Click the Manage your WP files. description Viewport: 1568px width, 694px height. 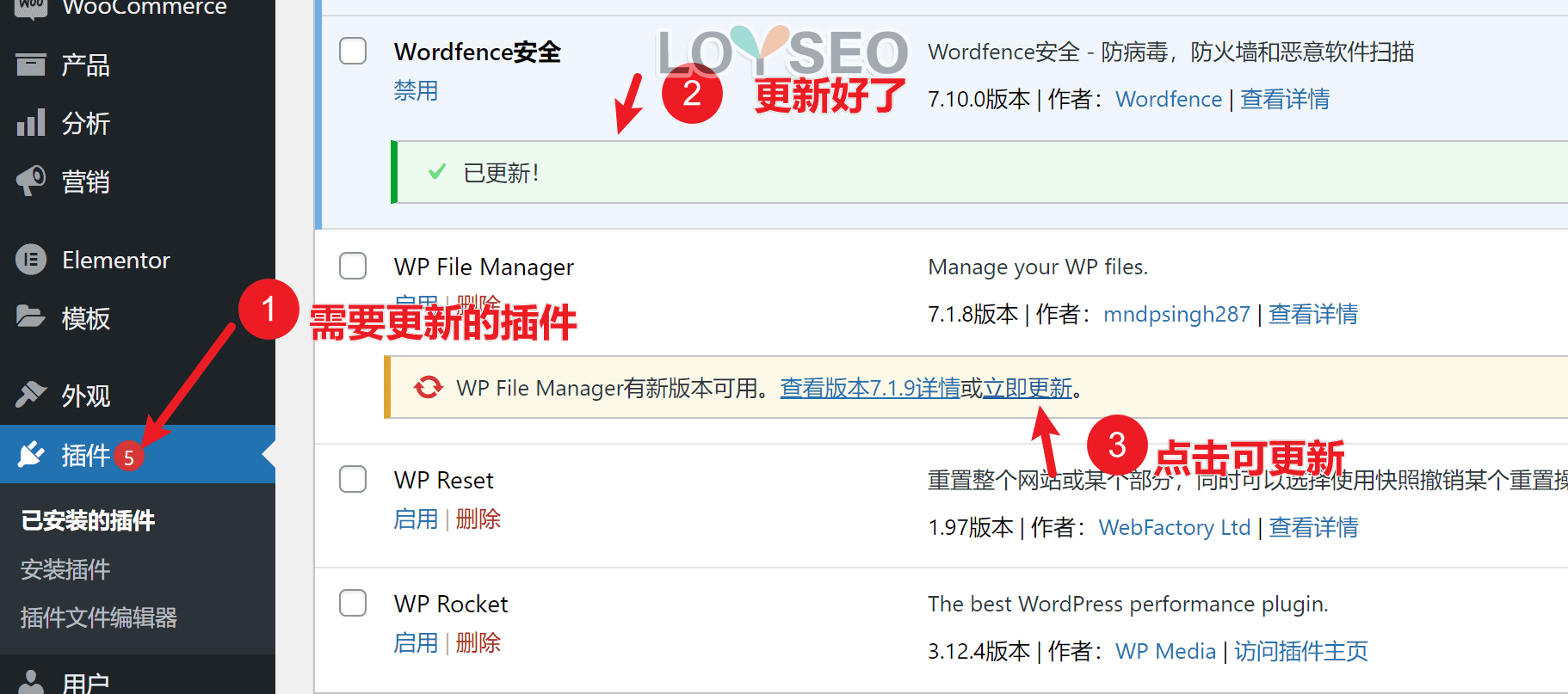click(x=1038, y=267)
